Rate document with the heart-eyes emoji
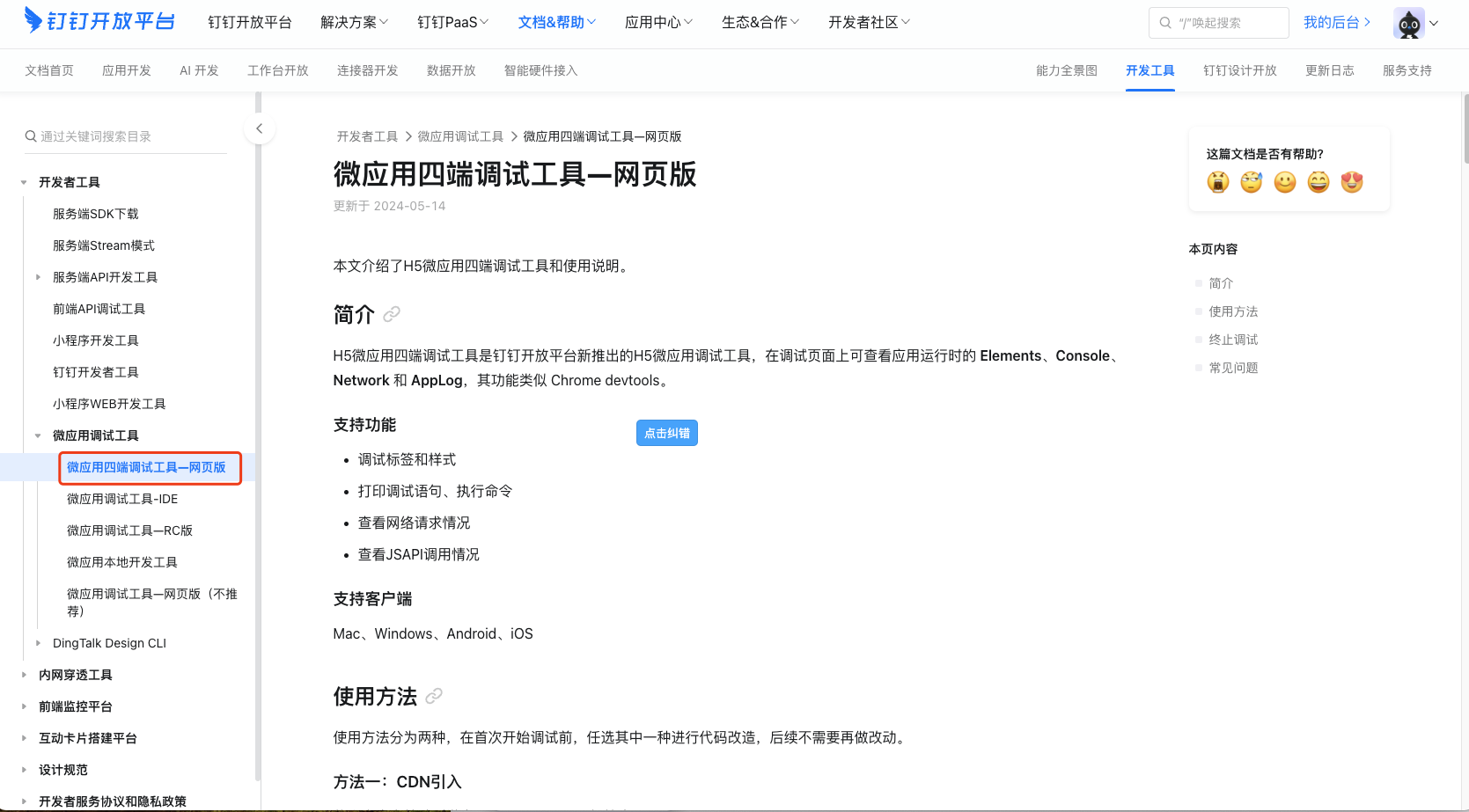 [1352, 182]
